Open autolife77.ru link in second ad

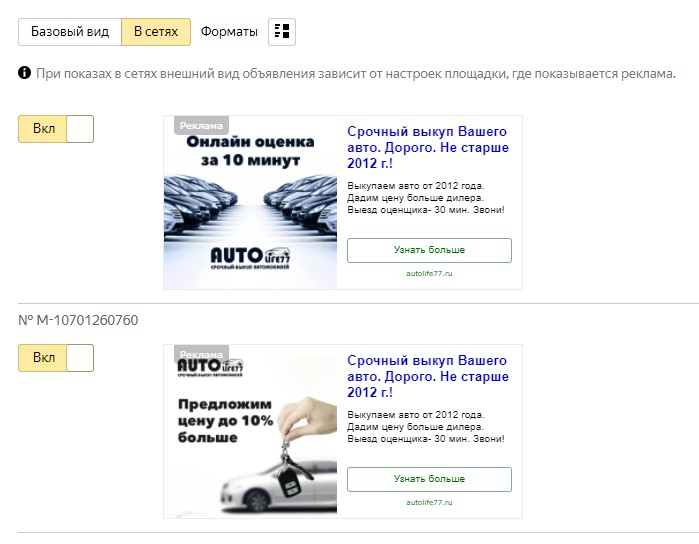click(x=429, y=503)
